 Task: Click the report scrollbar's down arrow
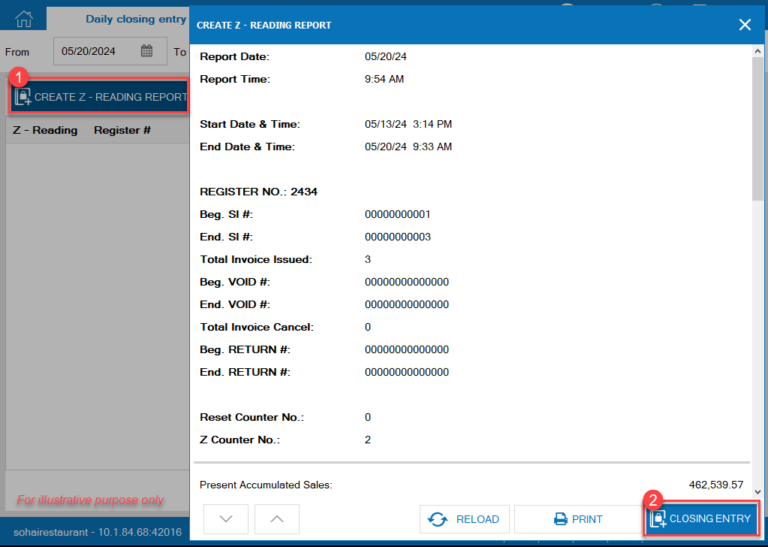pos(758,491)
